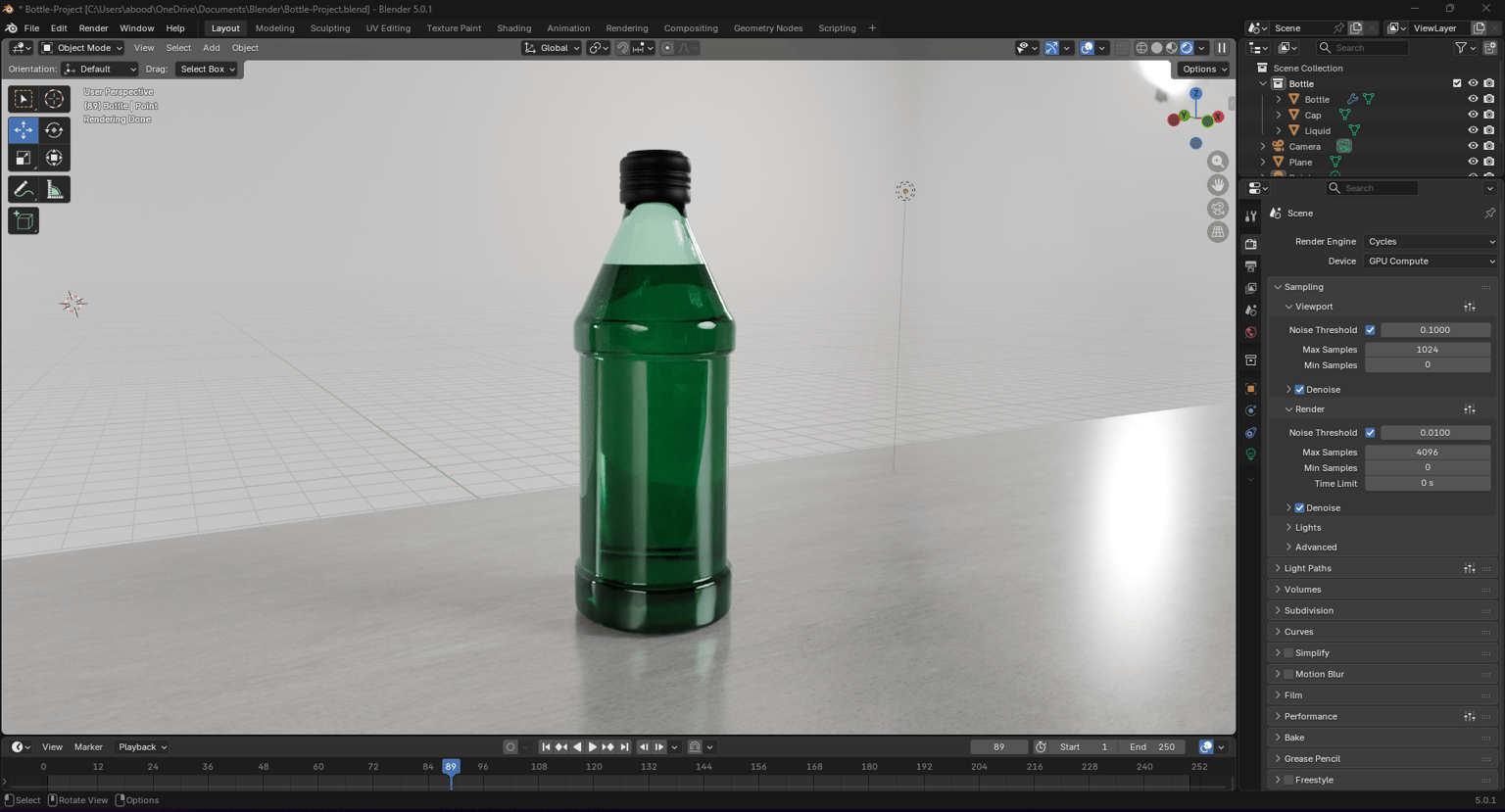Collapse the Sampling panel
The width and height of the screenshot is (1505, 812).
coord(1303,287)
